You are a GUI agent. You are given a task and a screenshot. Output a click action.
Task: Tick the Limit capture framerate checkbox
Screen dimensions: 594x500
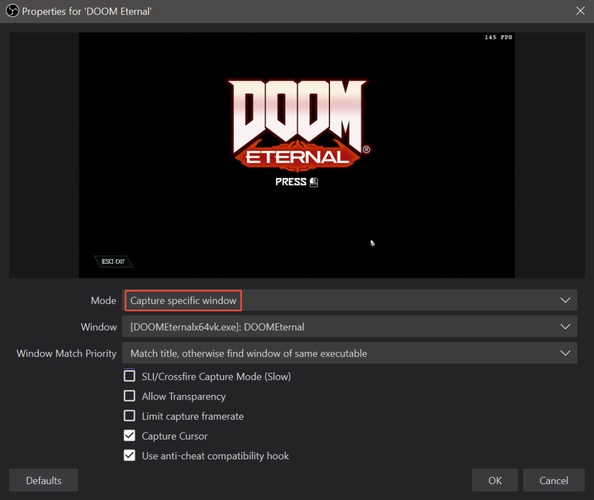pos(130,416)
